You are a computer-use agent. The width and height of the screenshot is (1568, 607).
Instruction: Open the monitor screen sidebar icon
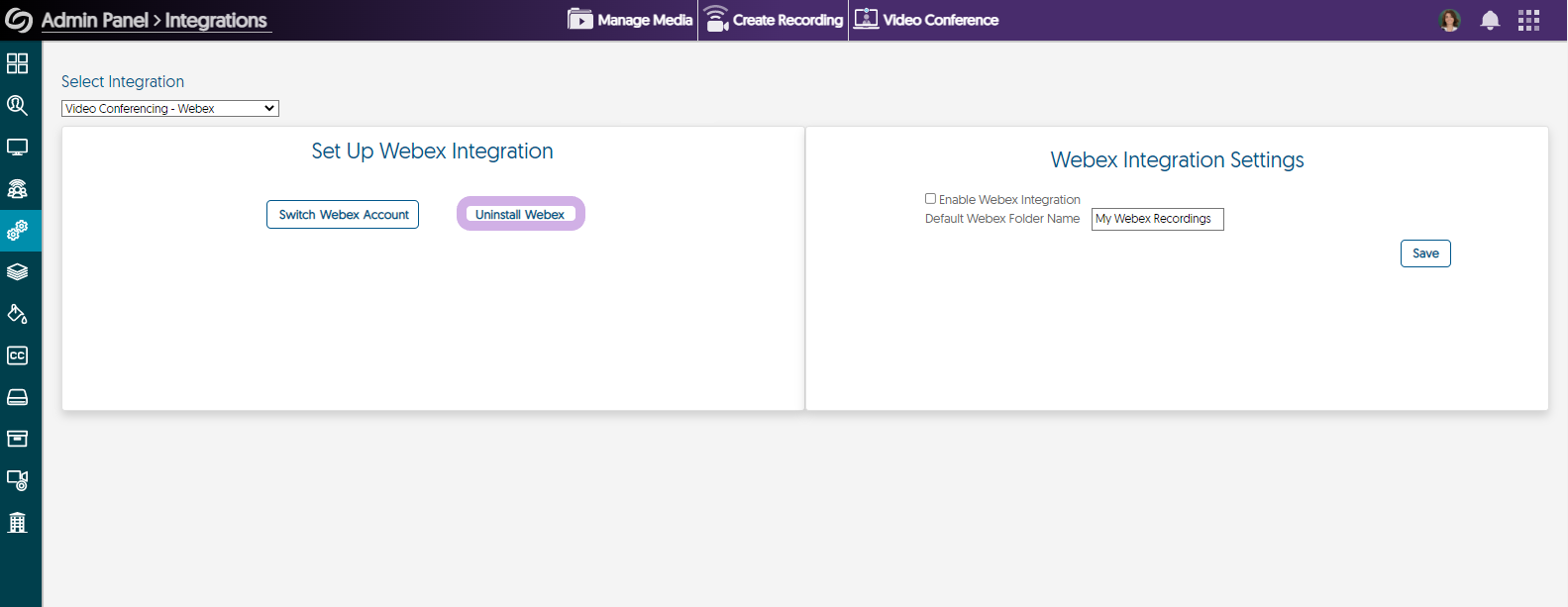click(18, 148)
